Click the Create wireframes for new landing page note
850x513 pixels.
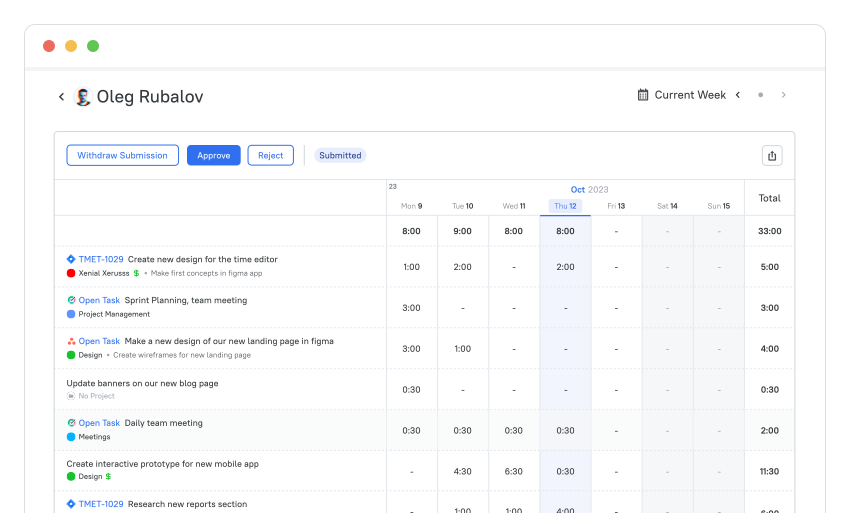(182, 355)
